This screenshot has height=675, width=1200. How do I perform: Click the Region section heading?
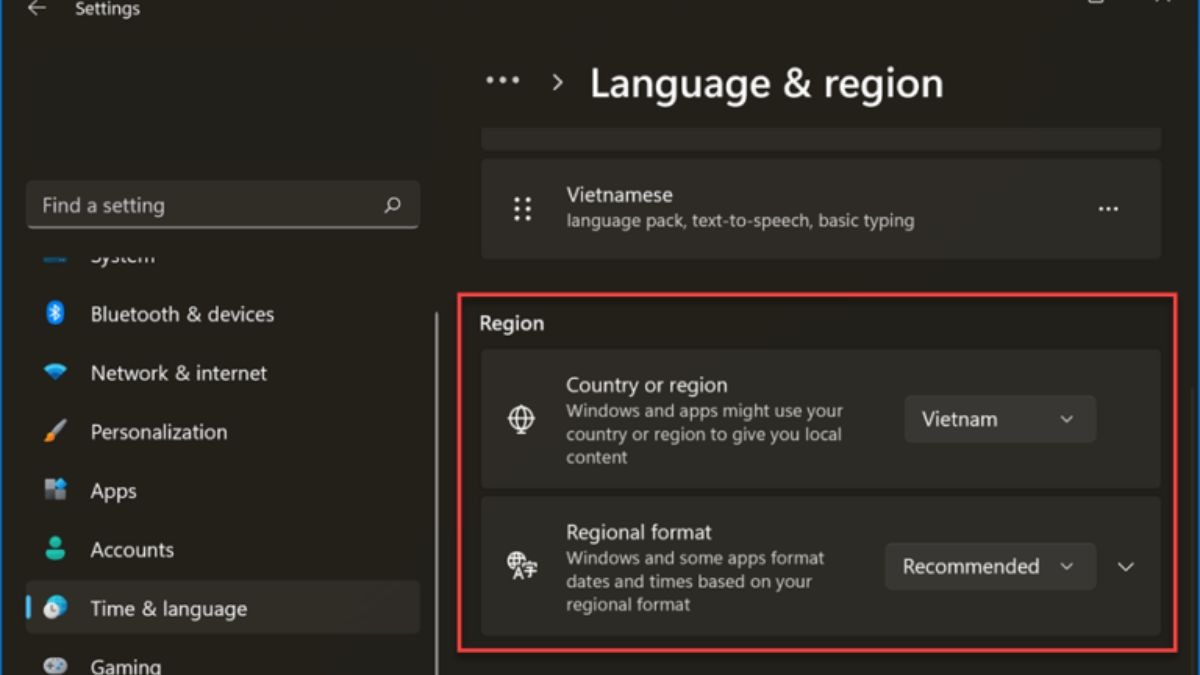pos(512,323)
